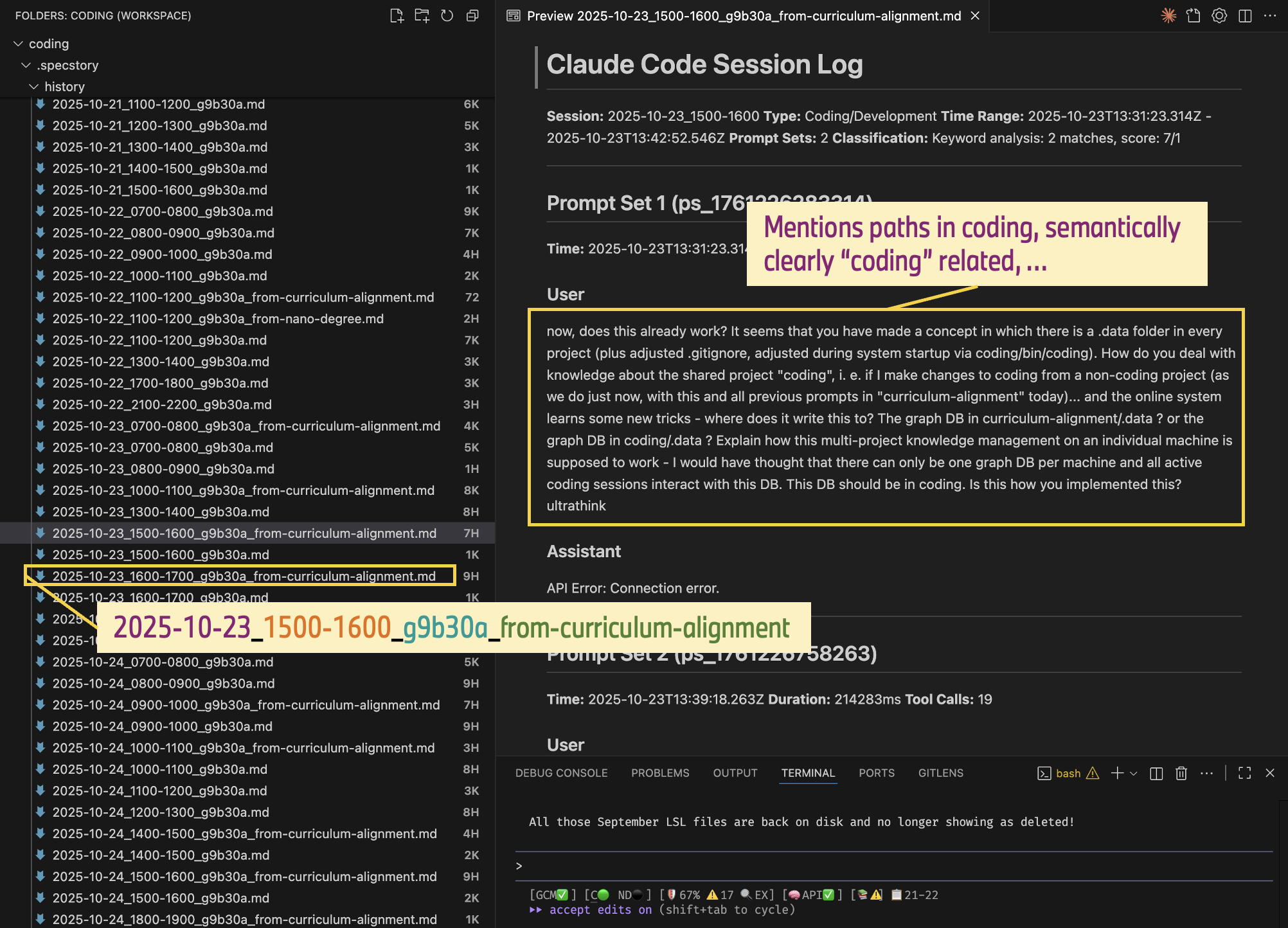Open terminal panel More Actions ellipsis
The width and height of the screenshot is (1288, 928).
[1206, 773]
